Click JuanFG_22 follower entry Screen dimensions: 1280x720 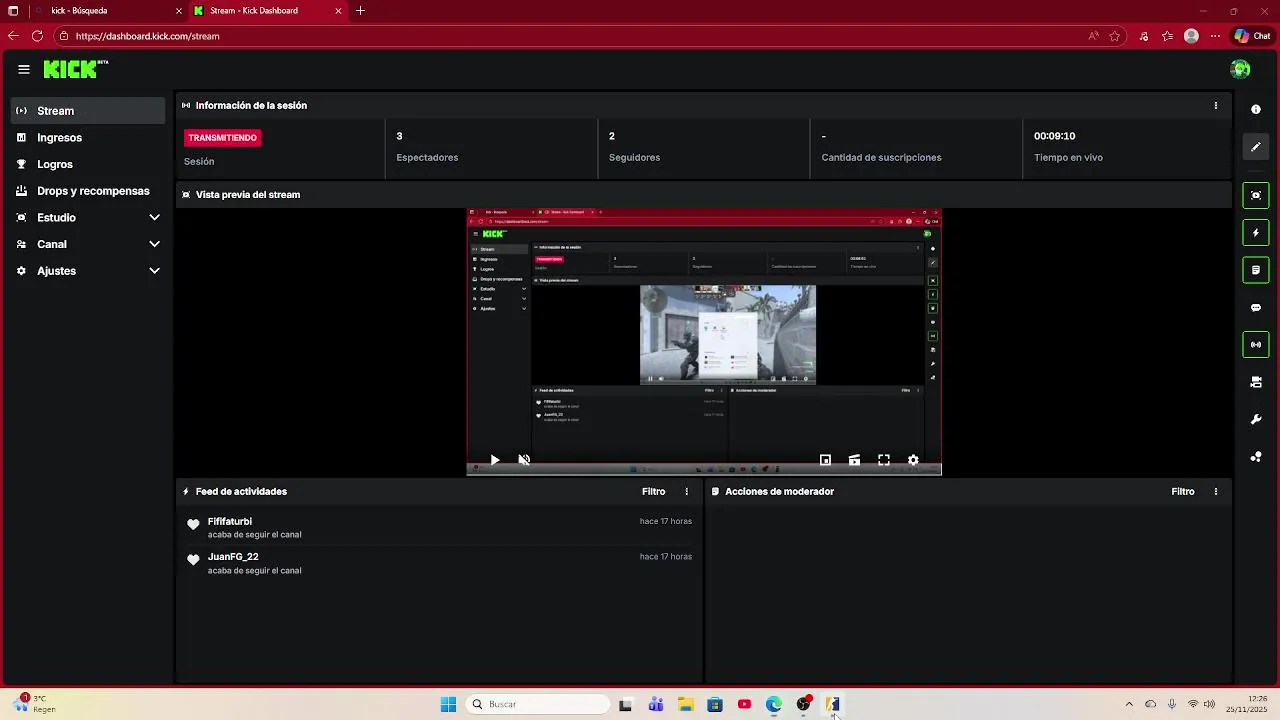[x=439, y=563]
